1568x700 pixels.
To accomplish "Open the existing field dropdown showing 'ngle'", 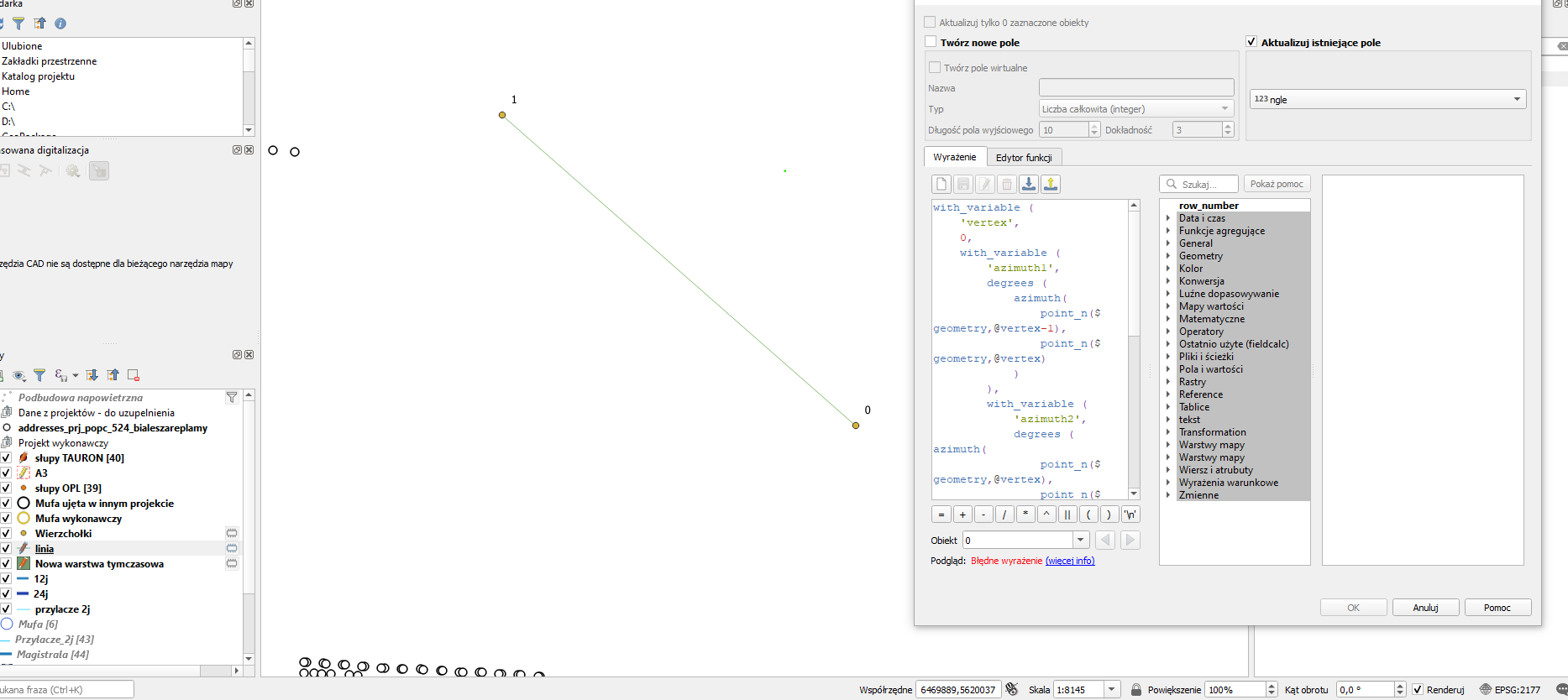I will click(x=1387, y=99).
